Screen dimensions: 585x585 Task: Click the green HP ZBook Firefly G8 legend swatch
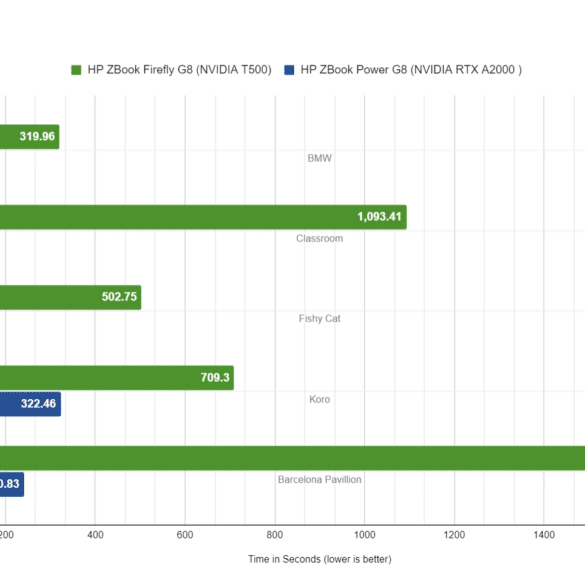click(76, 70)
